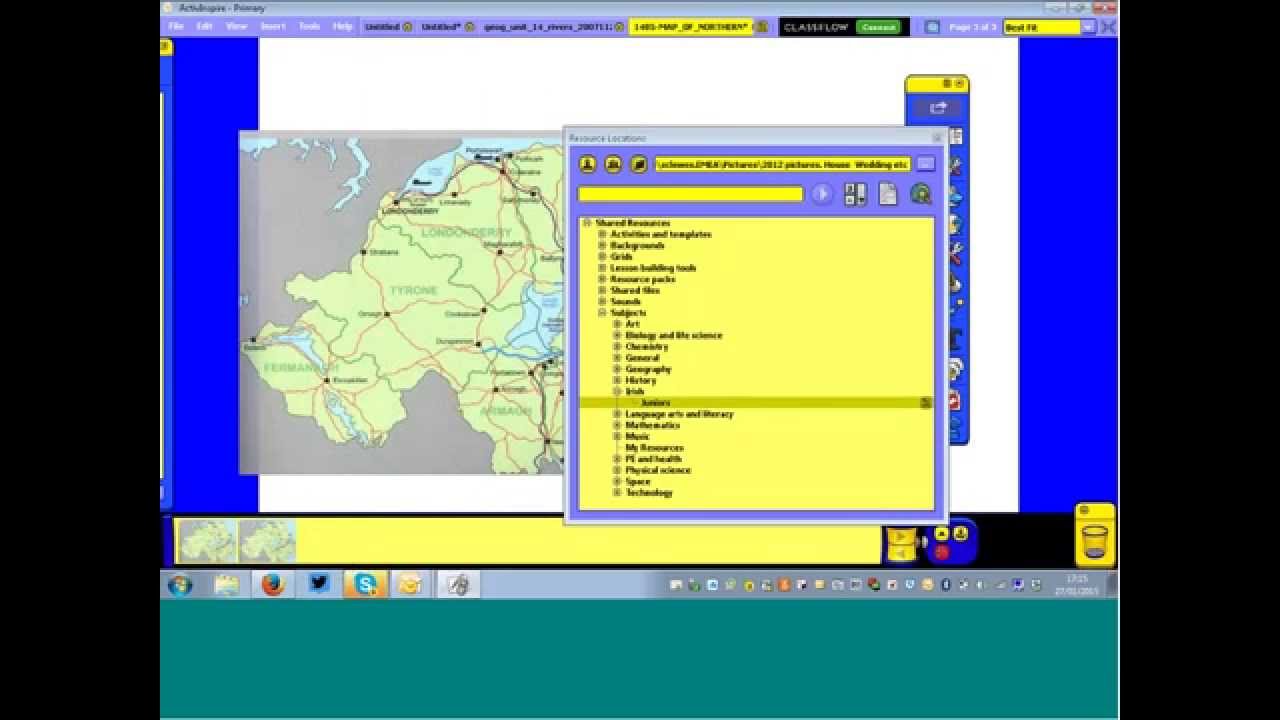Image resolution: width=1280 pixels, height=720 pixels.
Task: Click Shared Resources location icon in Resource dialog
Action: pyautogui.click(x=614, y=164)
